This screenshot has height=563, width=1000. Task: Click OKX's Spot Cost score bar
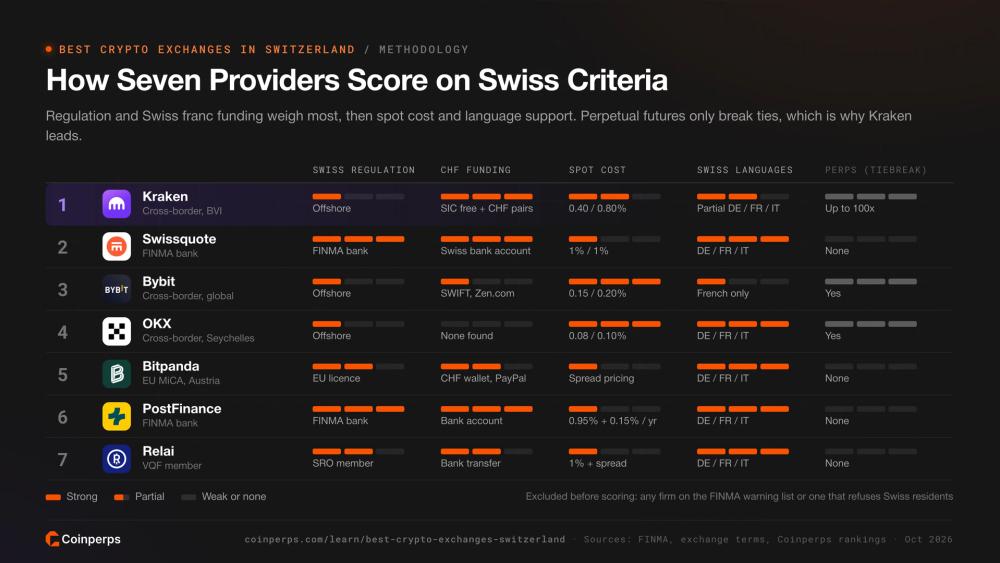pyautogui.click(x=615, y=324)
